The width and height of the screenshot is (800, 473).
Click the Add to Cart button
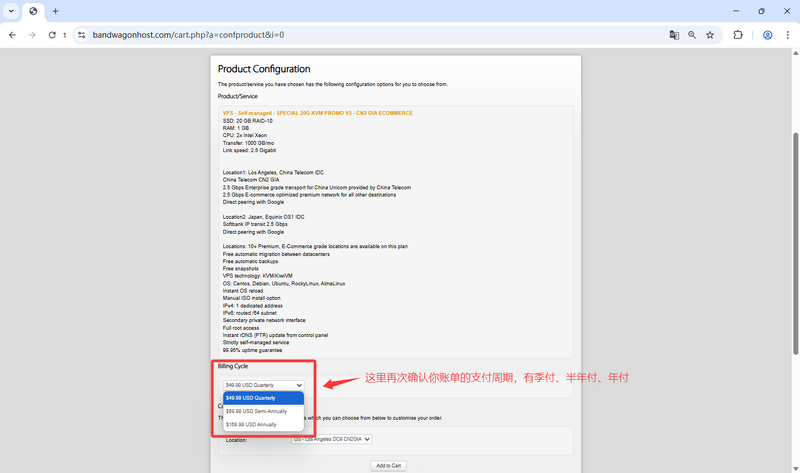coord(388,466)
